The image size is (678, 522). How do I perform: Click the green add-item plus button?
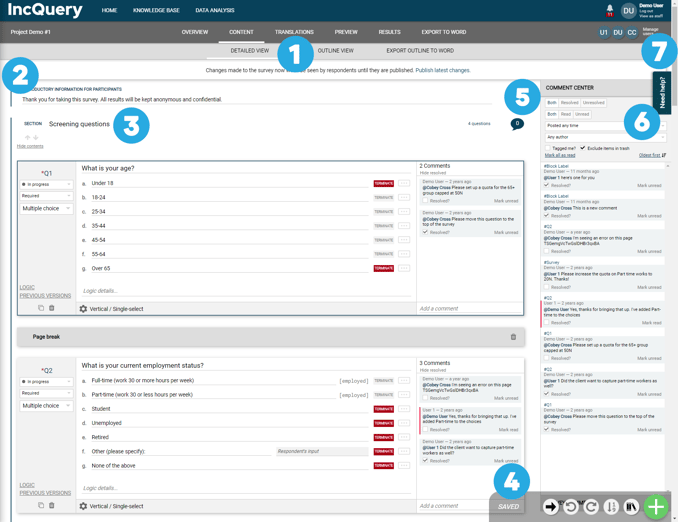pos(655,507)
